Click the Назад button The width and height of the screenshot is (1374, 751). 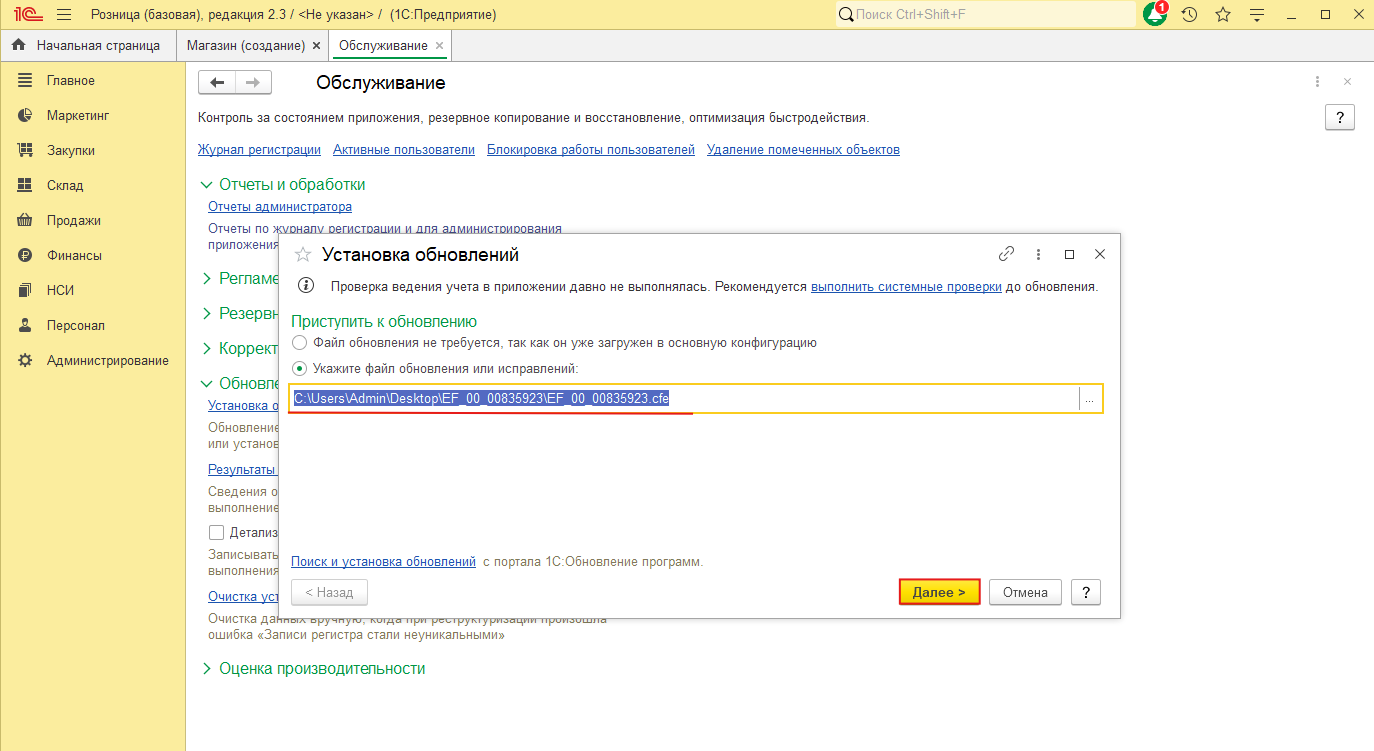tap(329, 592)
